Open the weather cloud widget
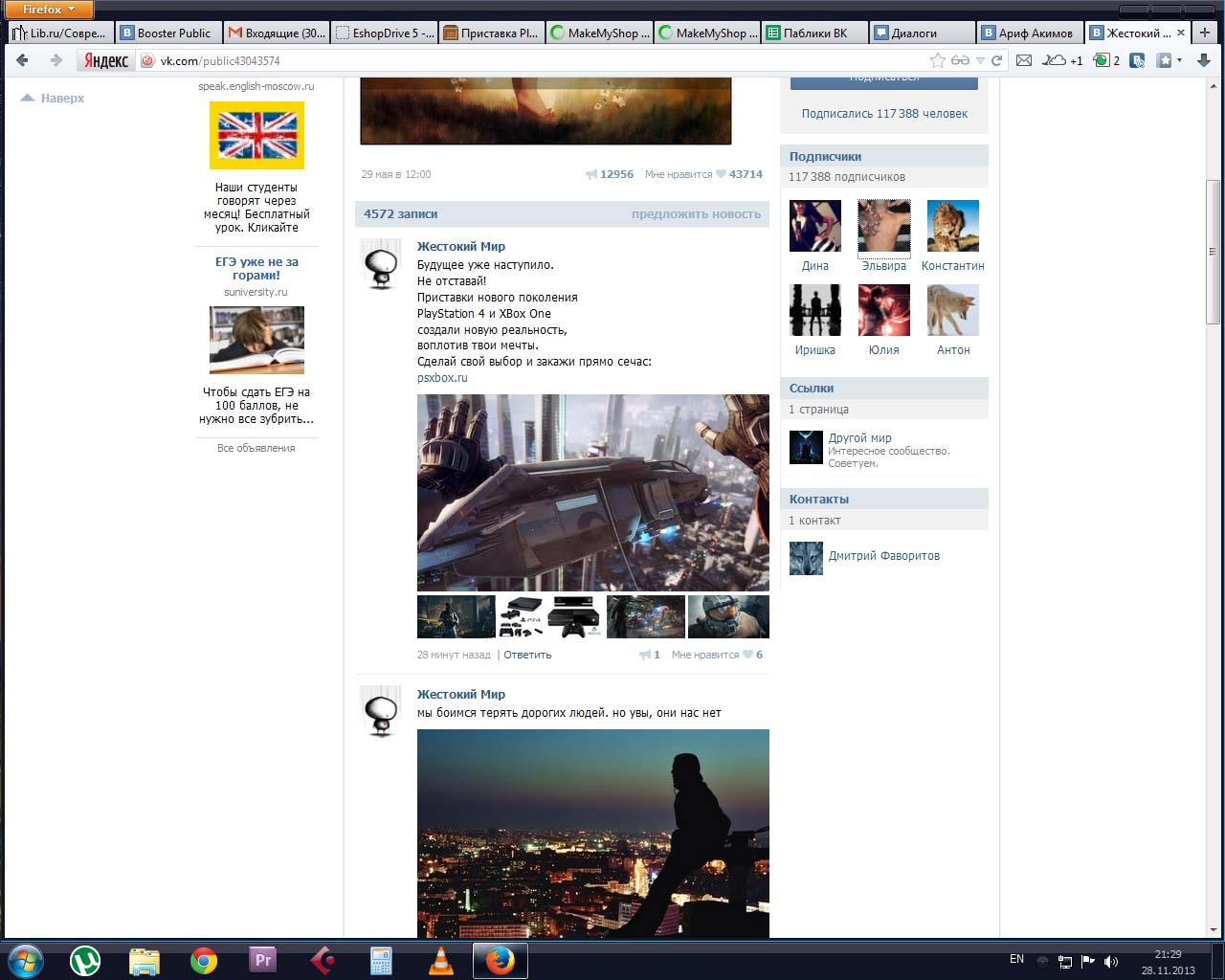1225x980 pixels. (1062, 60)
